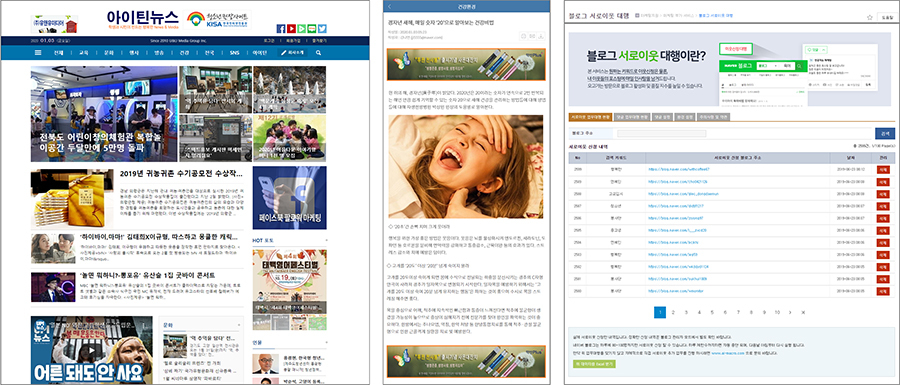The image size is (900, 385).
Task: Go back with article header chevron
Action: coord(390,6)
